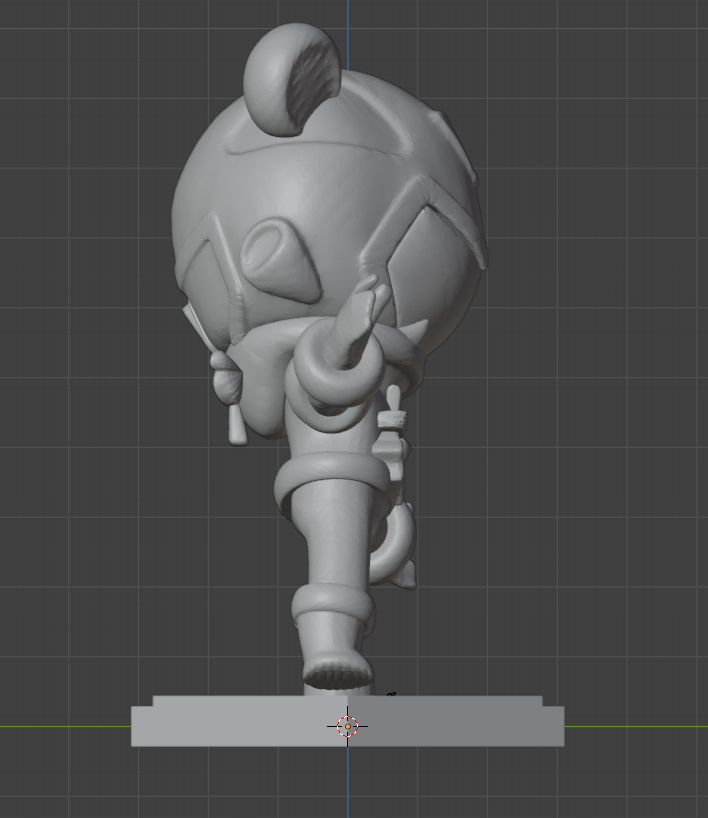Viewport: 708px width, 818px height.
Task: Click the green axis line right of base
Action: (640, 727)
